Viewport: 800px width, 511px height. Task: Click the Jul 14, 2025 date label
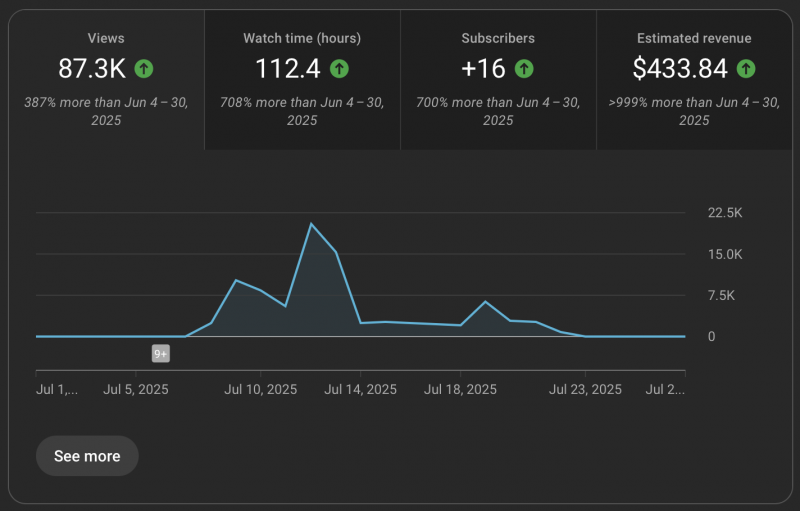[x=360, y=389]
